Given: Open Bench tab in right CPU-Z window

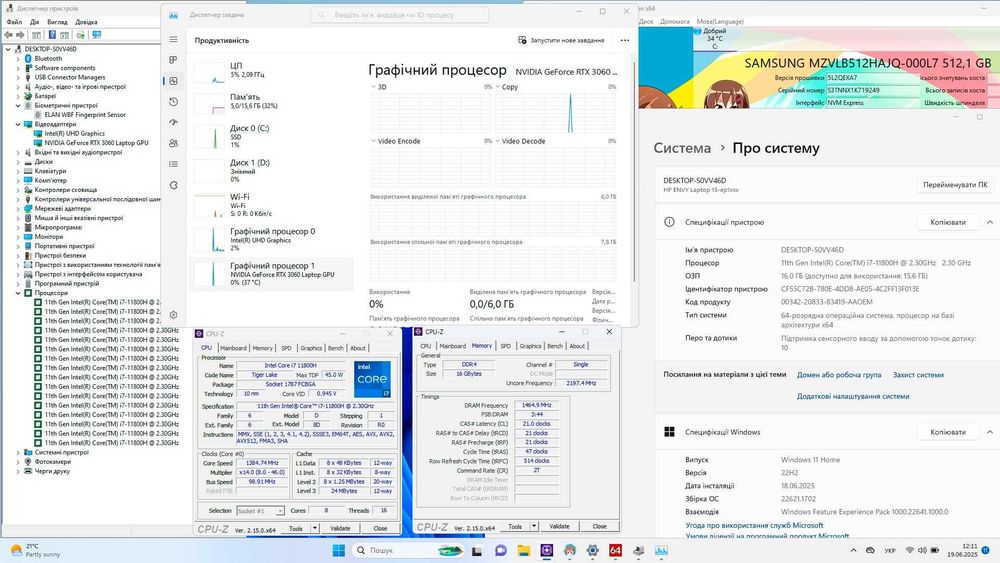Looking at the screenshot, I should (555, 346).
